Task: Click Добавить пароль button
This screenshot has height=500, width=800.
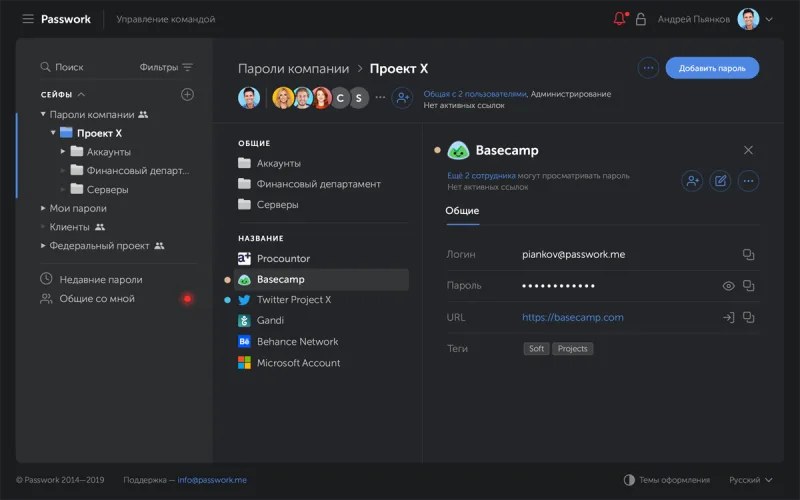Action: point(712,68)
